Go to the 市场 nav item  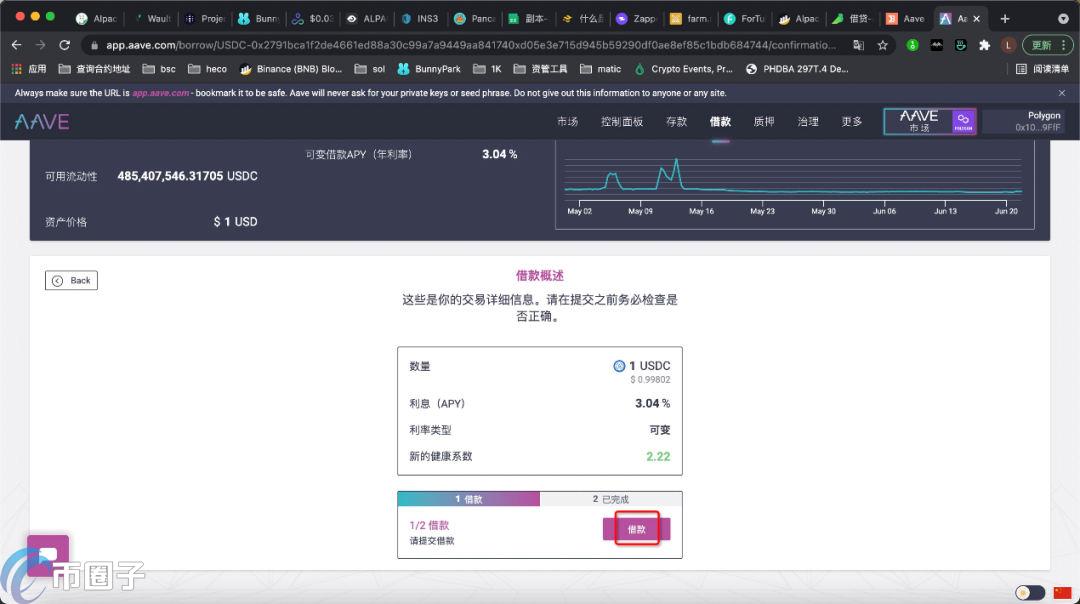click(568, 121)
